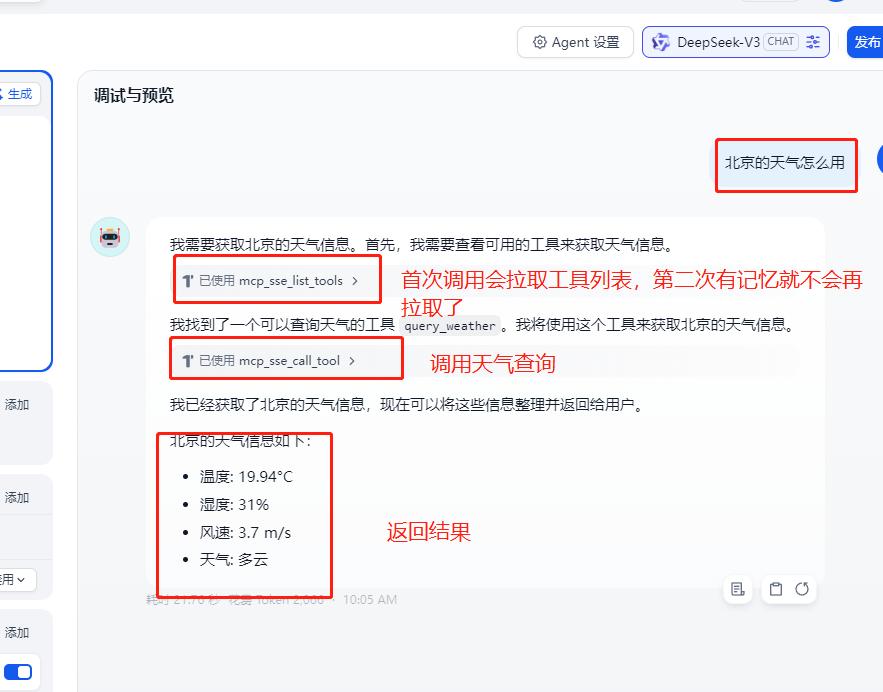Click the DeepSeek model logo icon
Image resolution: width=883 pixels, height=692 pixels.
click(x=660, y=42)
